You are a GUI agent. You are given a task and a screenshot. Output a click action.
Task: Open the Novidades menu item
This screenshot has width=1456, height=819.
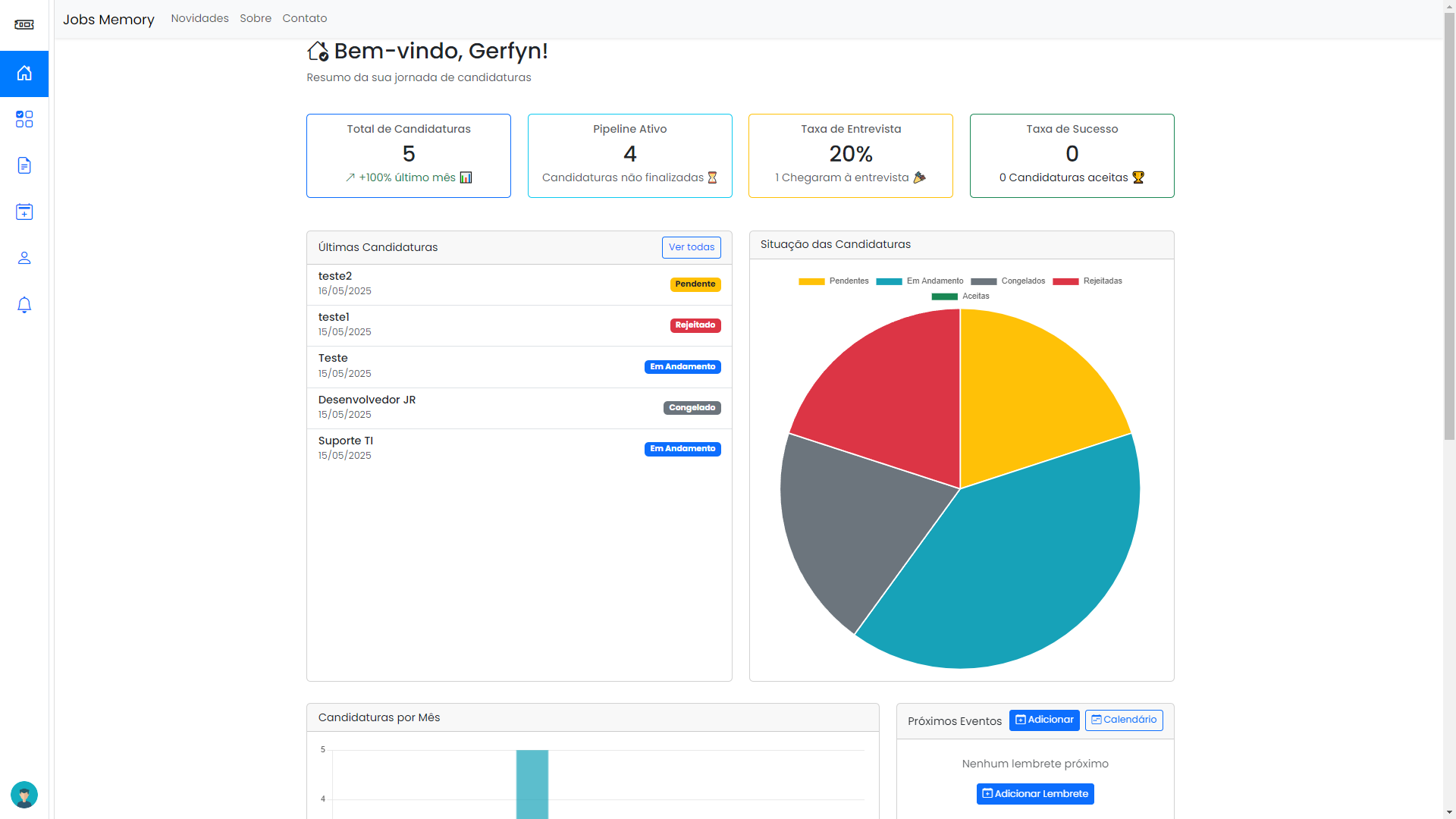[199, 18]
